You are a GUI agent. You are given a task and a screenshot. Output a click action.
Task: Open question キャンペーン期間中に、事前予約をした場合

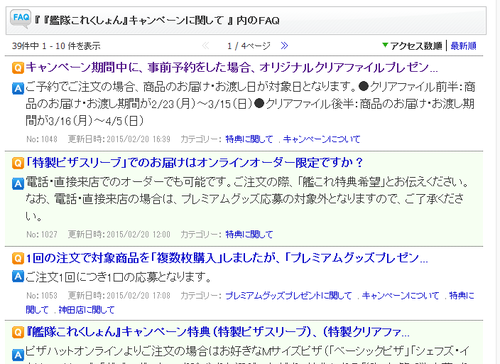tap(232, 68)
